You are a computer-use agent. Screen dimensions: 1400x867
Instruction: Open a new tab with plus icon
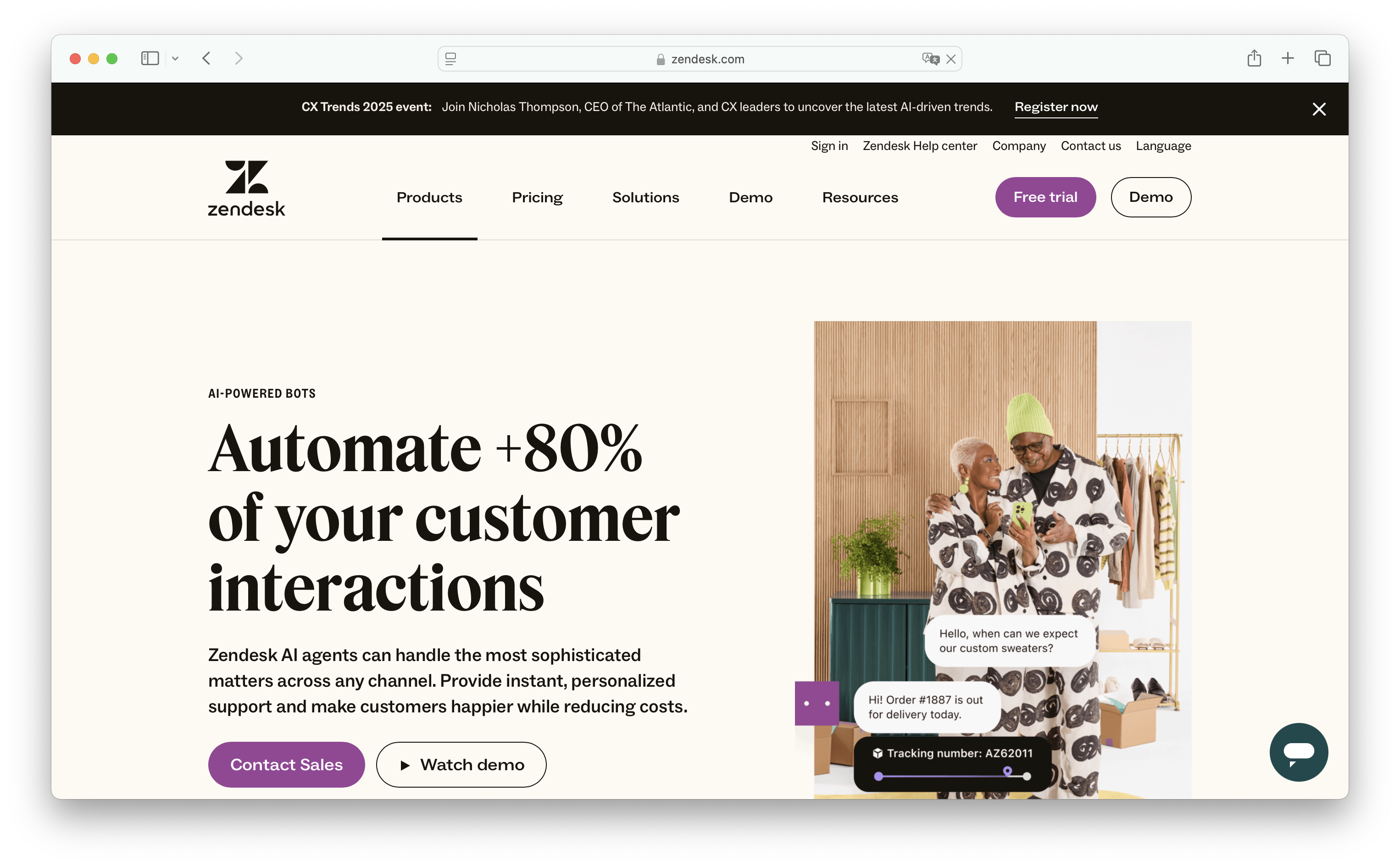[x=1288, y=58]
